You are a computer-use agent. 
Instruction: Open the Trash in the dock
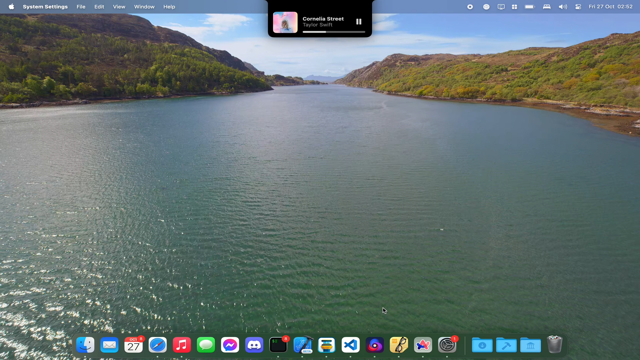pos(554,344)
